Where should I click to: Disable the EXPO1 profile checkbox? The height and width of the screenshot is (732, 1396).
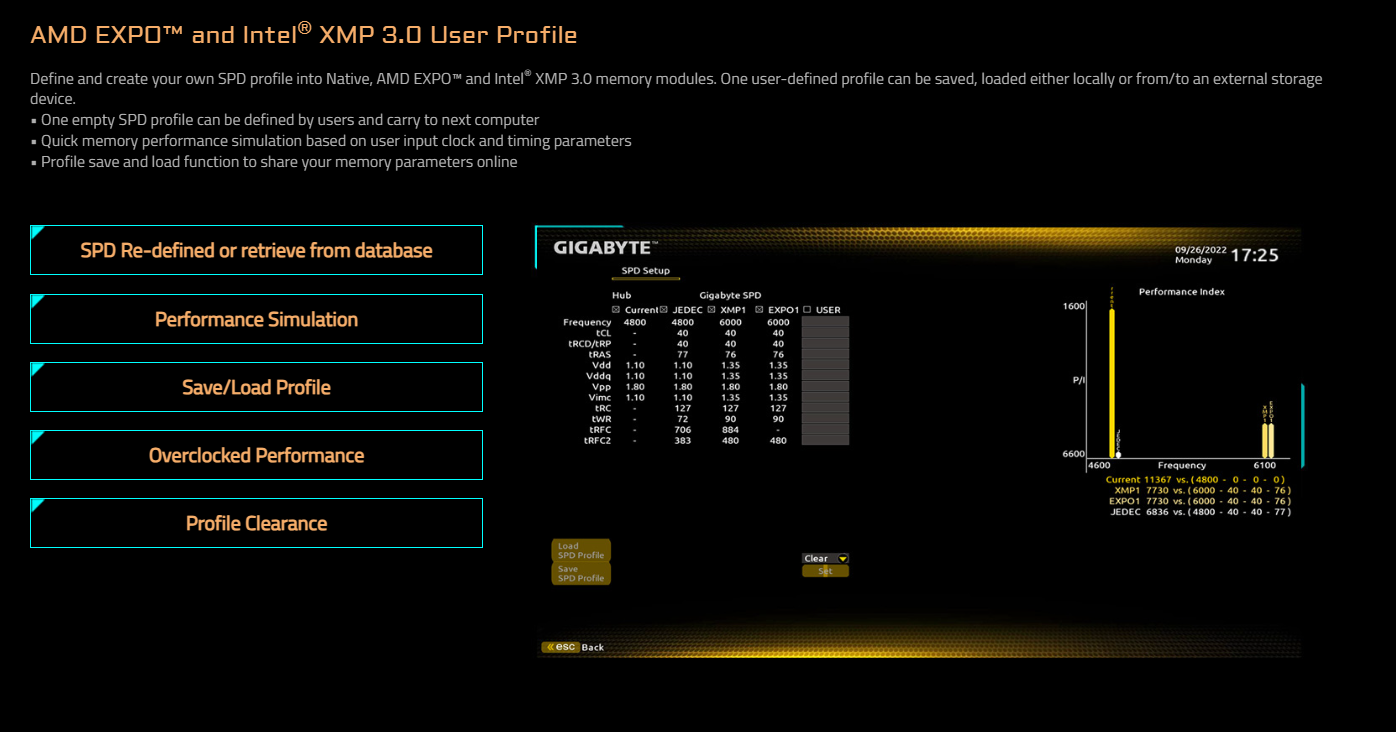click(x=759, y=310)
